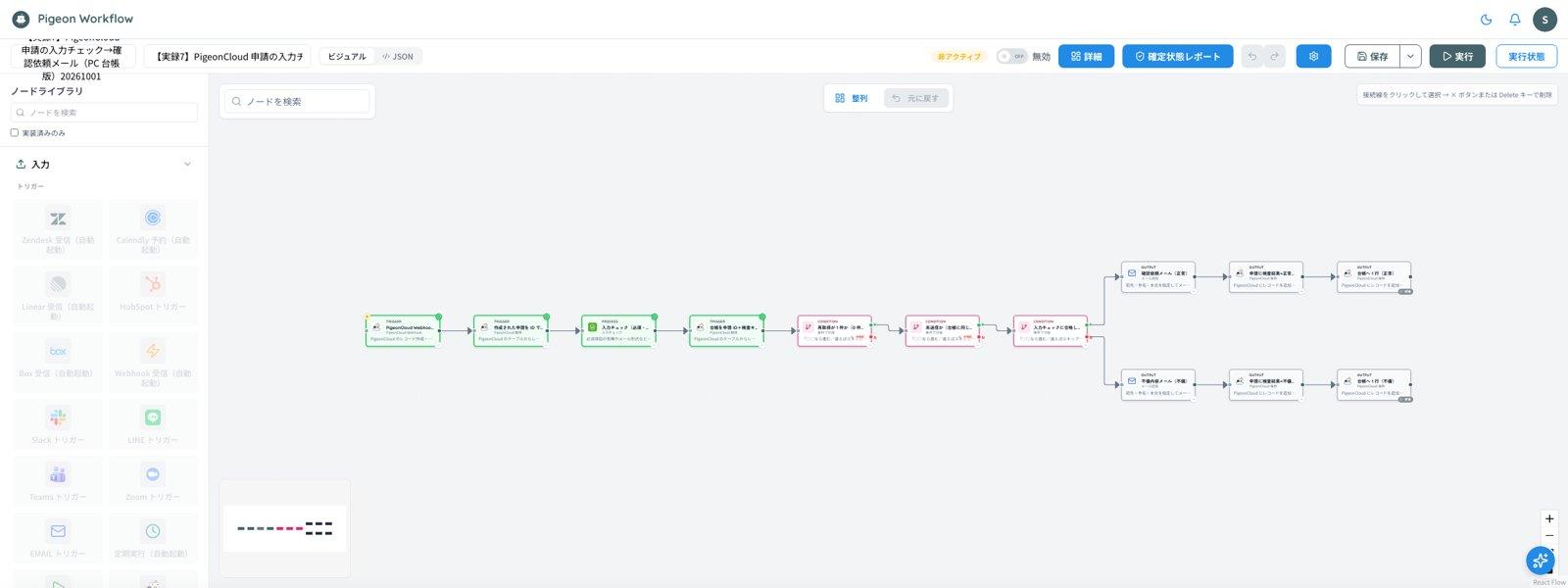This screenshot has height=588, width=1568.
Task: Add the Zoom トリガー node
Action: point(153,482)
